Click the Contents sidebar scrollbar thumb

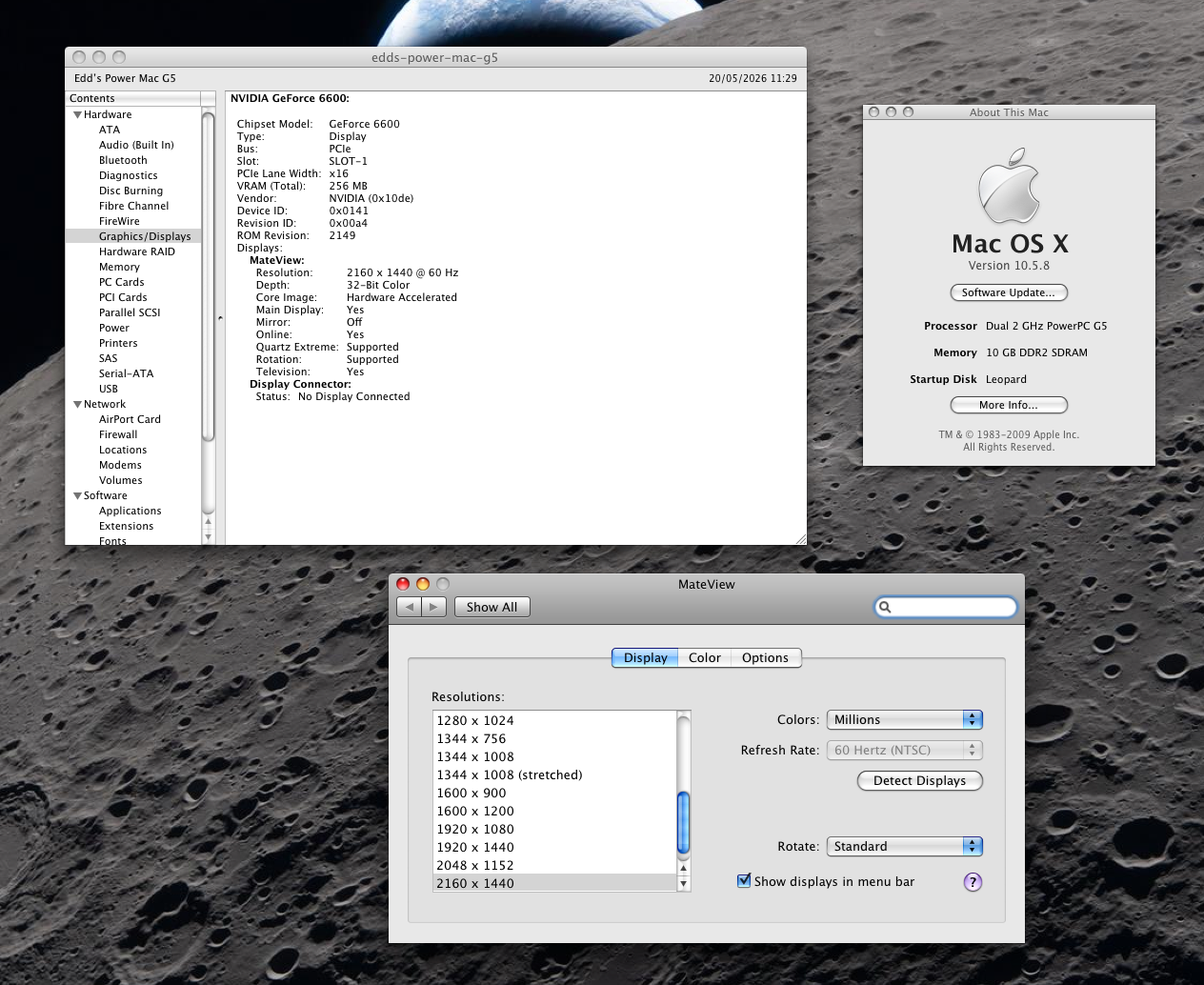[209, 276]
